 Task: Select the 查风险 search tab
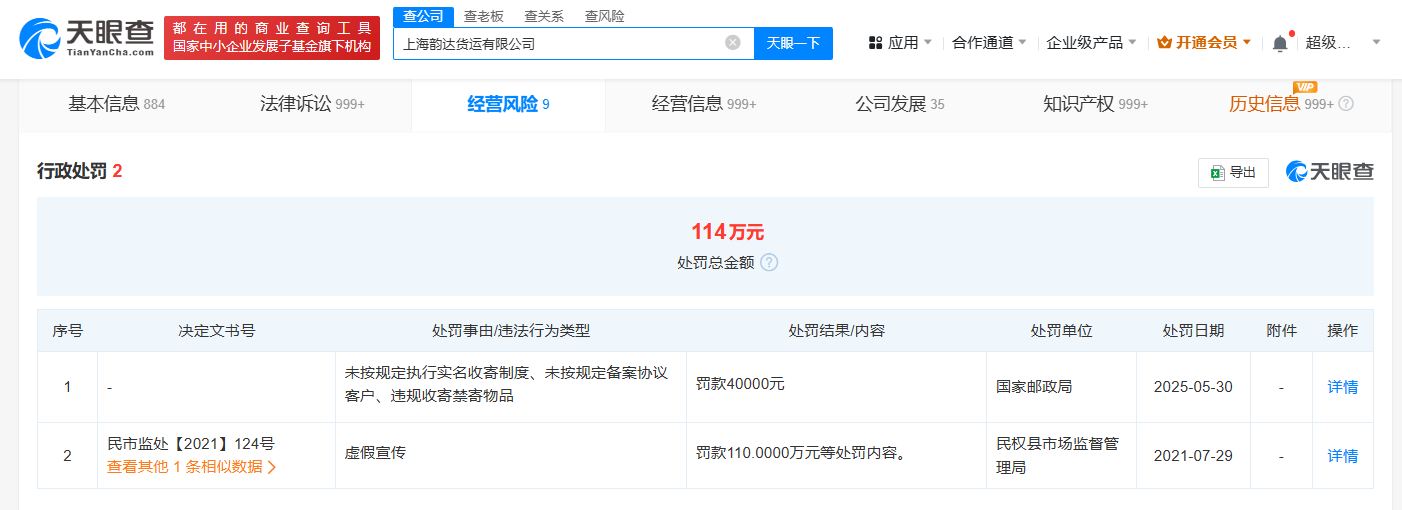[604, 16]
